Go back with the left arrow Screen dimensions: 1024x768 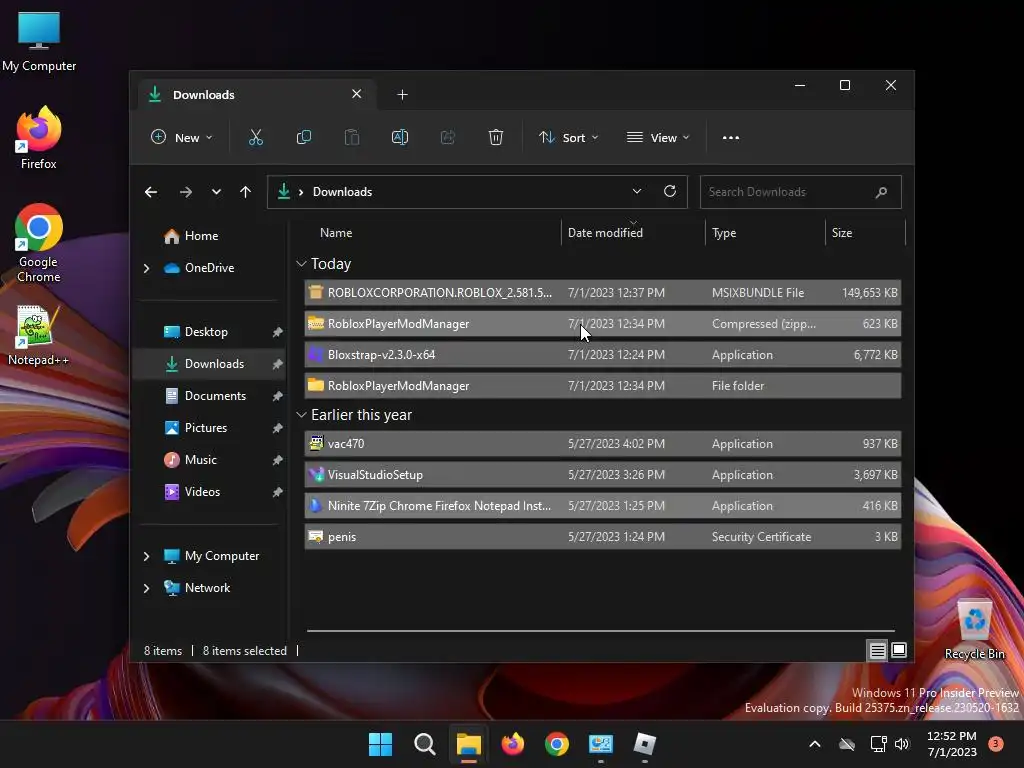pyautogui.click(x=151, y=192)
